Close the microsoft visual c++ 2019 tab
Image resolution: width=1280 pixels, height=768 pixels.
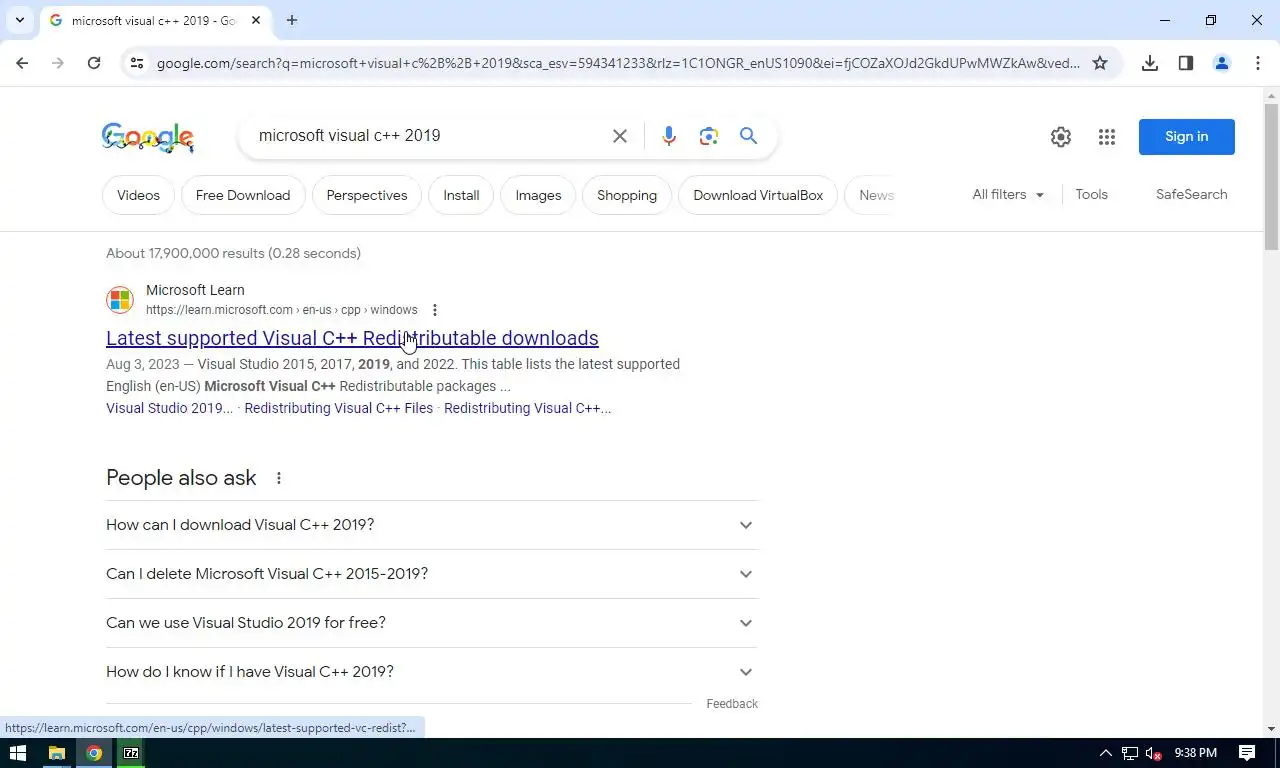256,20
